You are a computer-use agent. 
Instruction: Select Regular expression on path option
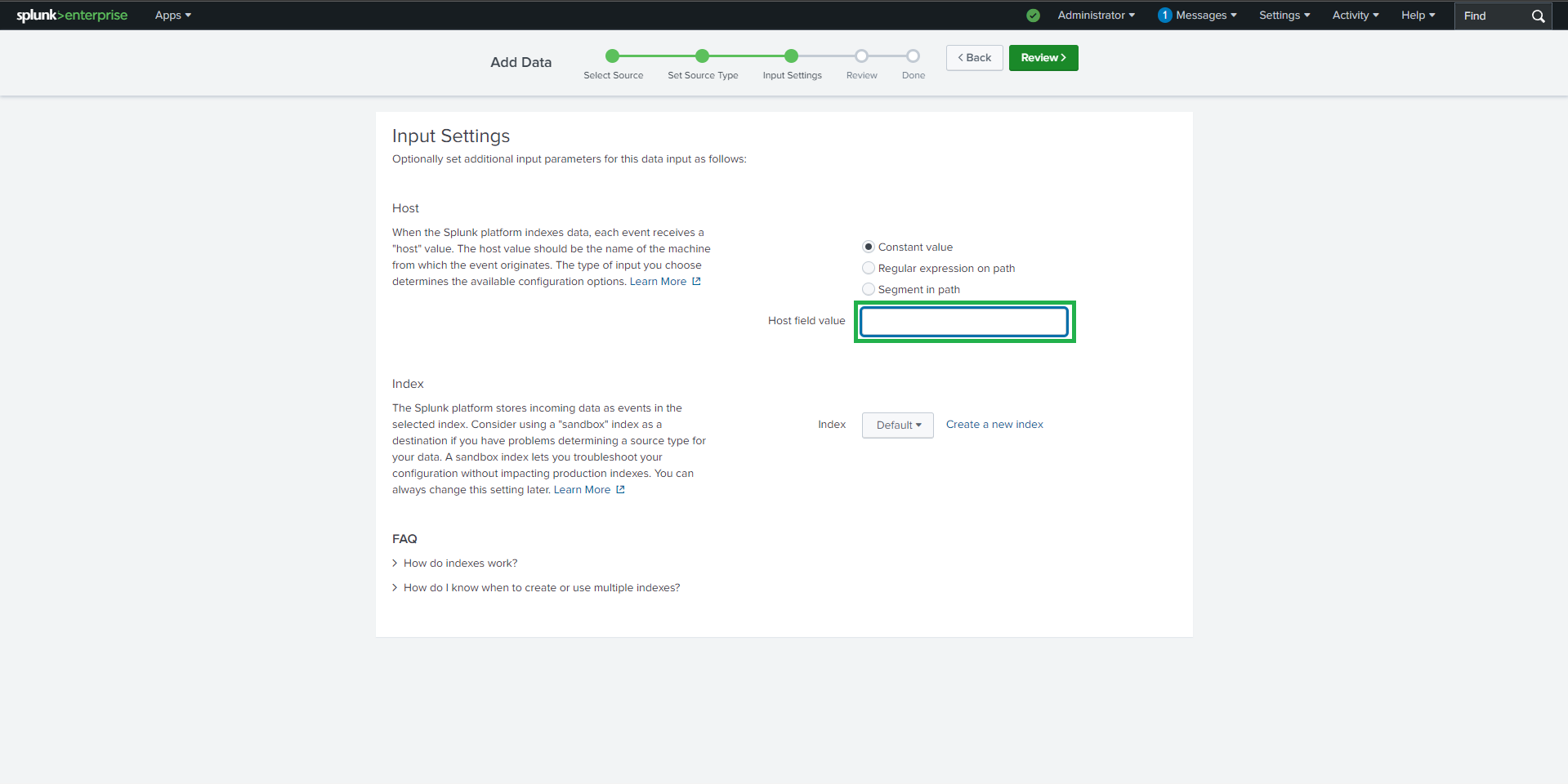pos(869,268)
